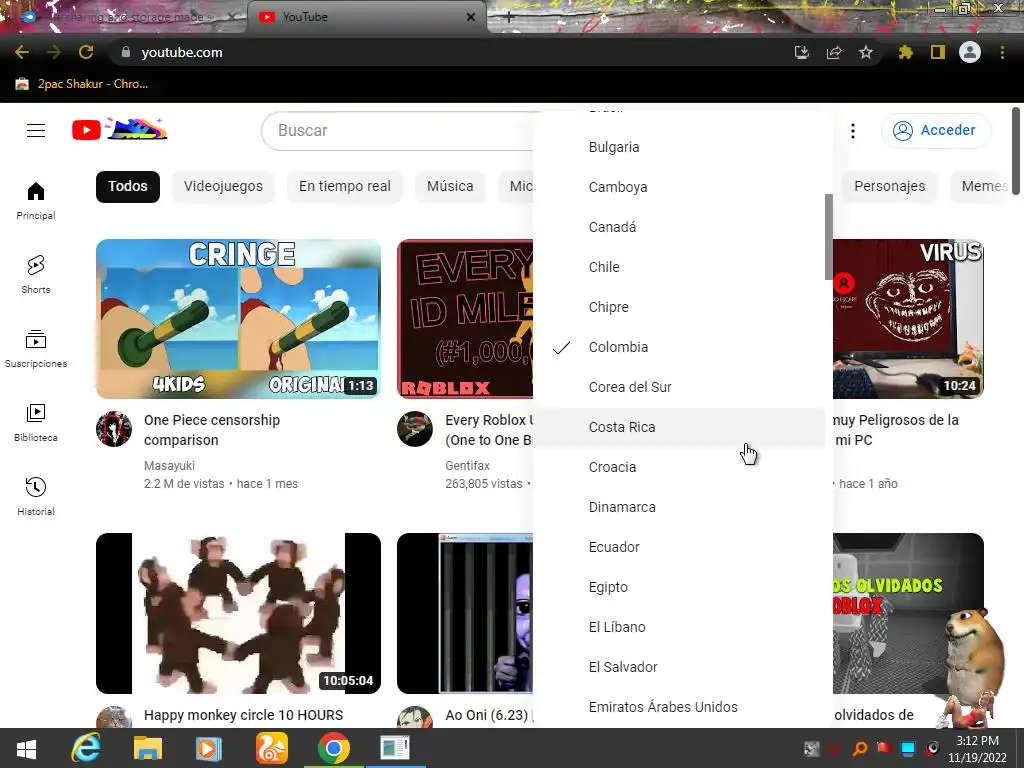The height and width of the screenshot is (768, 1024).
Task: Open the One Piece censorship comparison title
Action: (x=212, y=430)
